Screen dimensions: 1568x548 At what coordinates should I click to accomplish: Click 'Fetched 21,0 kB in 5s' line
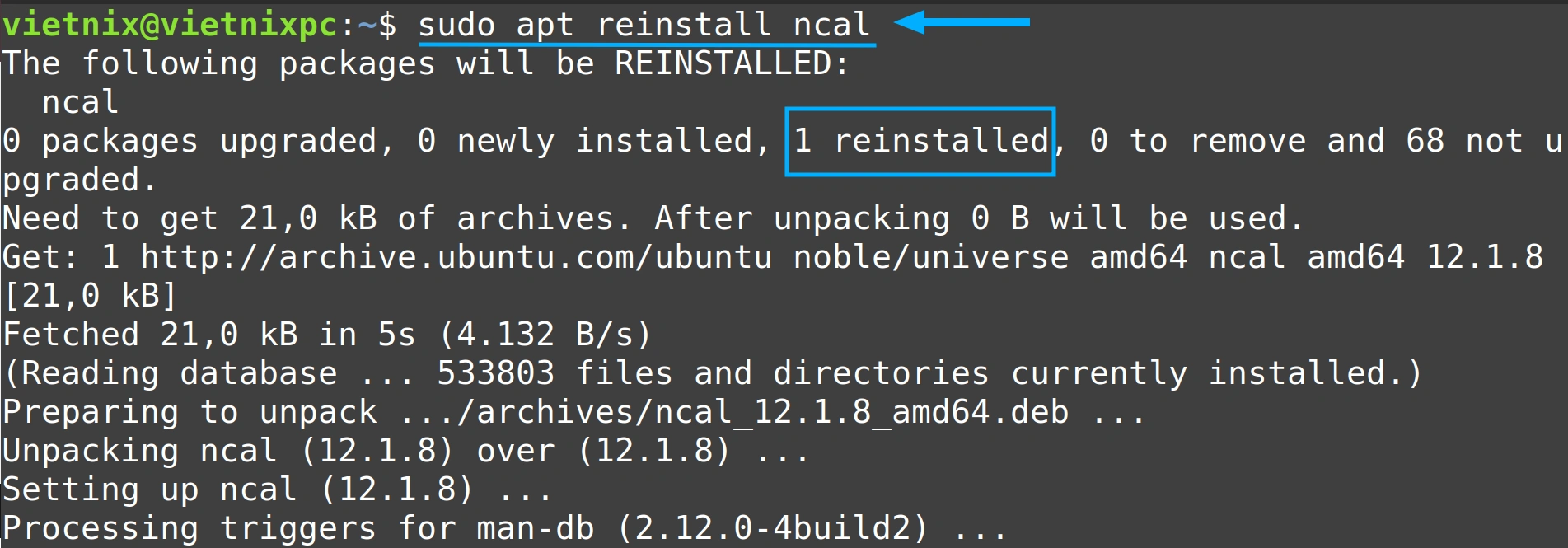pyautogui.click(x=327, y=335)
